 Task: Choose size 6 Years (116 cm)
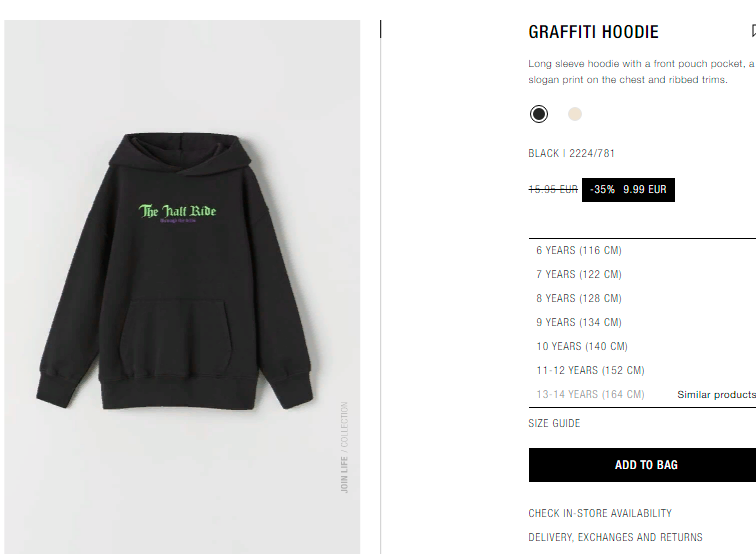pyautogui.click(x=642, y=250)
